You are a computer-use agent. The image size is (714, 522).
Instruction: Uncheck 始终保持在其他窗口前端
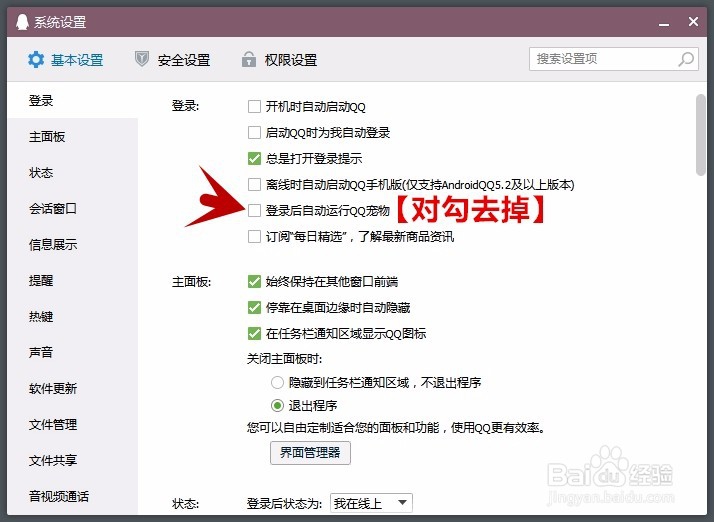coord(254,281)
